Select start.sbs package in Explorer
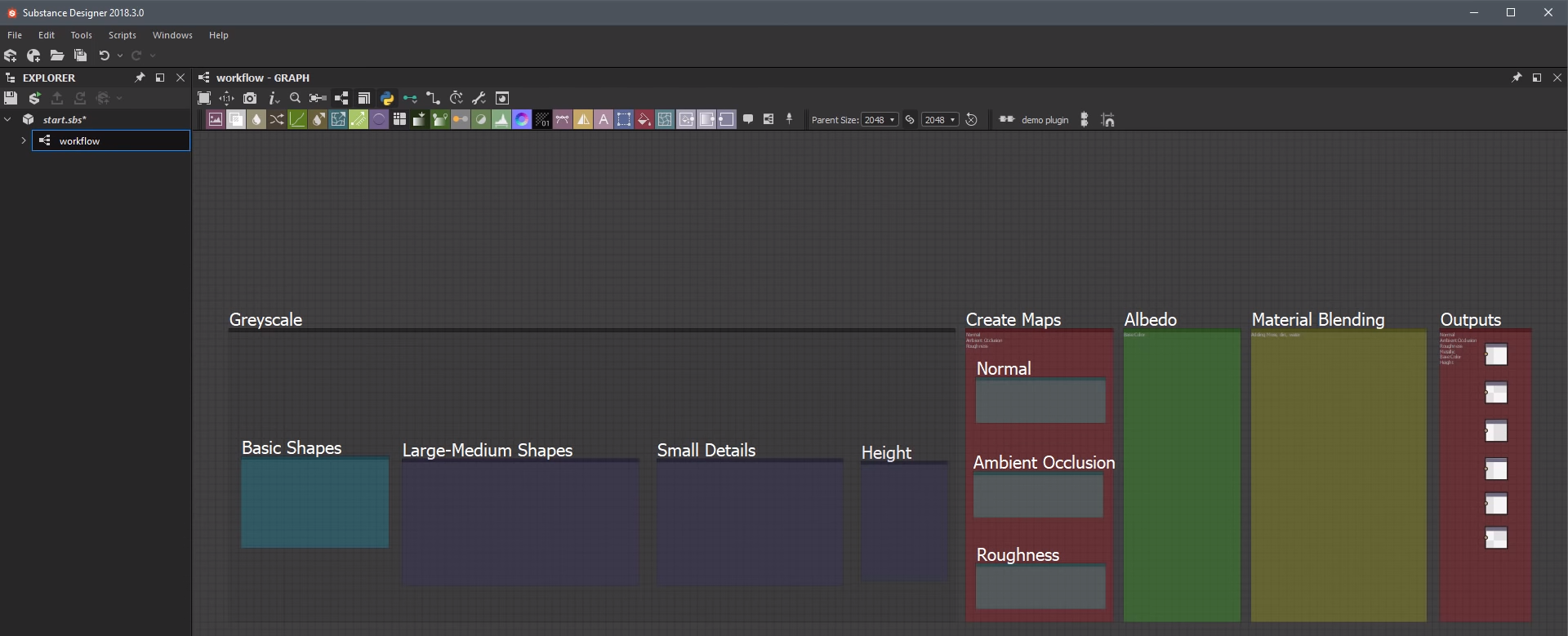The height and width of the screenshot is (636, 1568). 65,119
